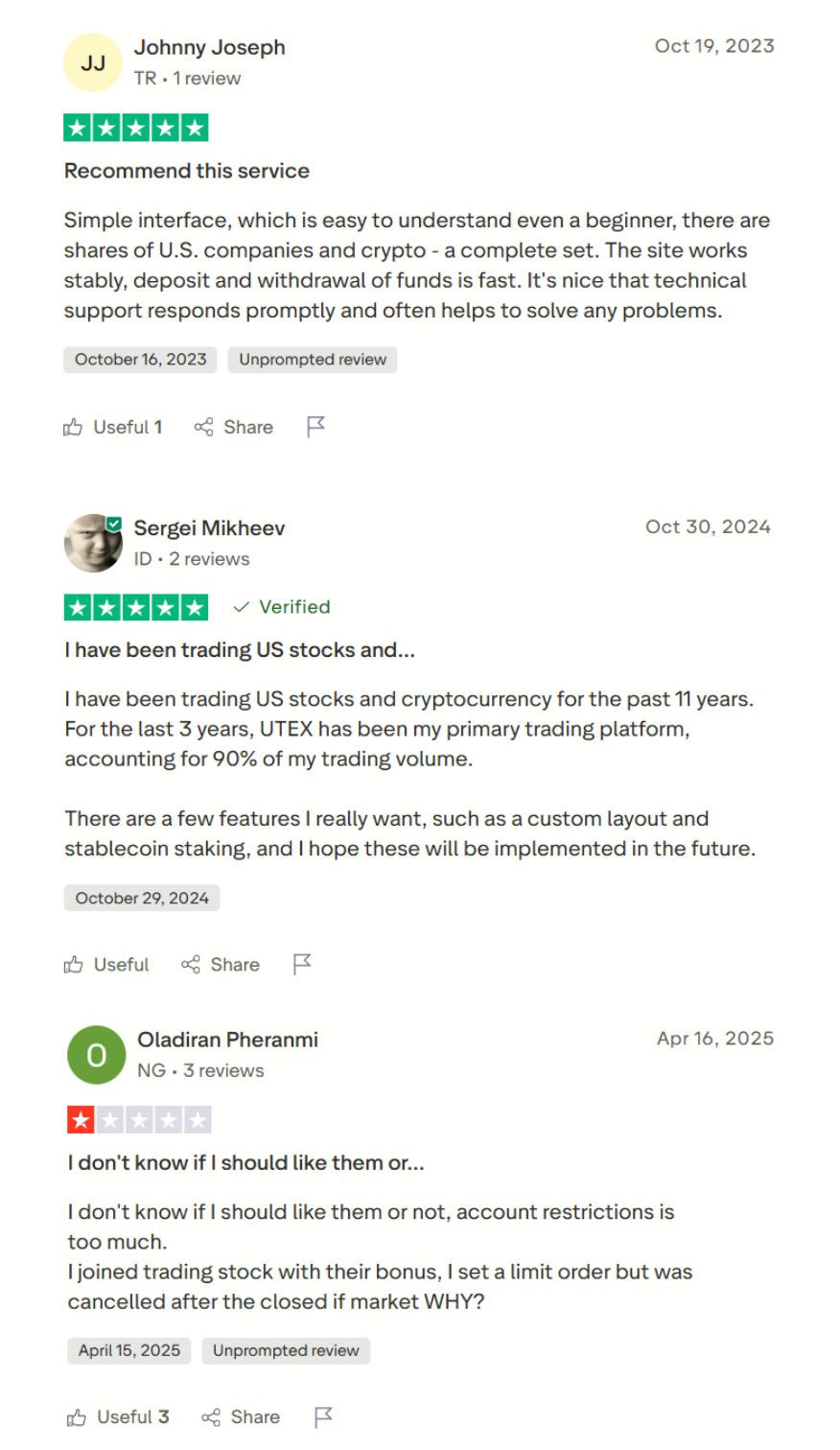Mark Johnny Joseph's review as useful
The image size is (840, 1450).
click(x=113, y=427)
